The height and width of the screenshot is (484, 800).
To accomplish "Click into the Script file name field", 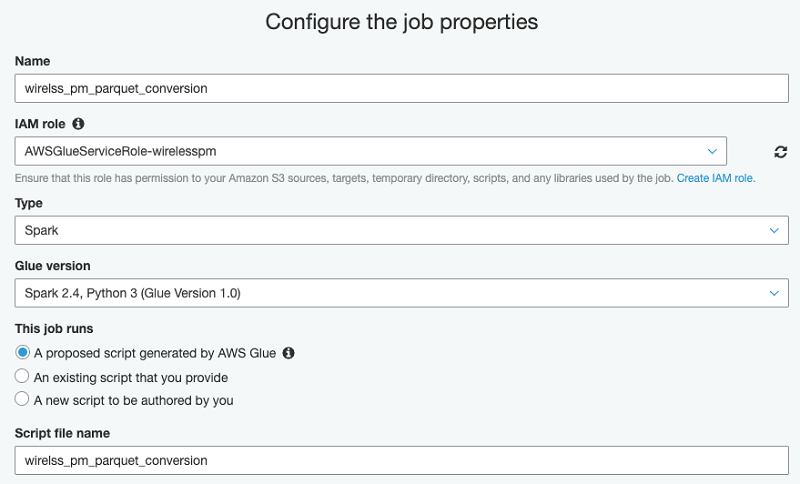I will pyautogui.click(x=400, y=460).
